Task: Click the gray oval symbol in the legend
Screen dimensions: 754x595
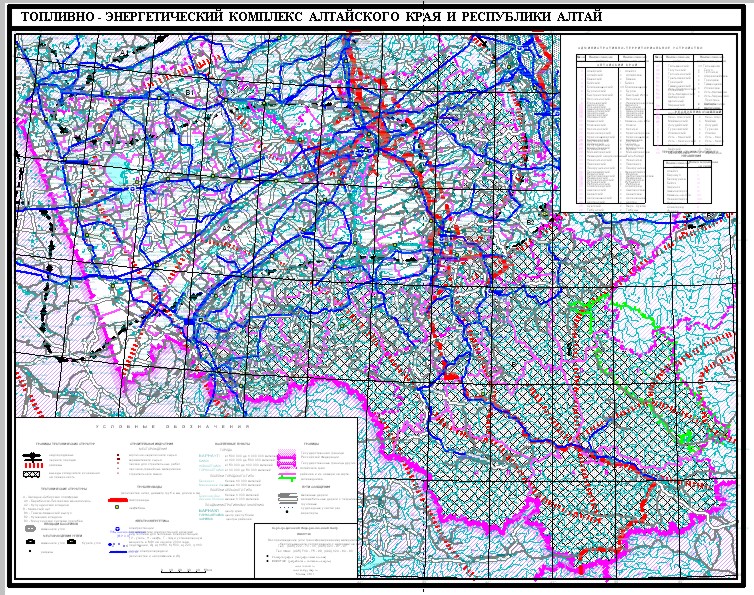Action: (x=30, y=528)
